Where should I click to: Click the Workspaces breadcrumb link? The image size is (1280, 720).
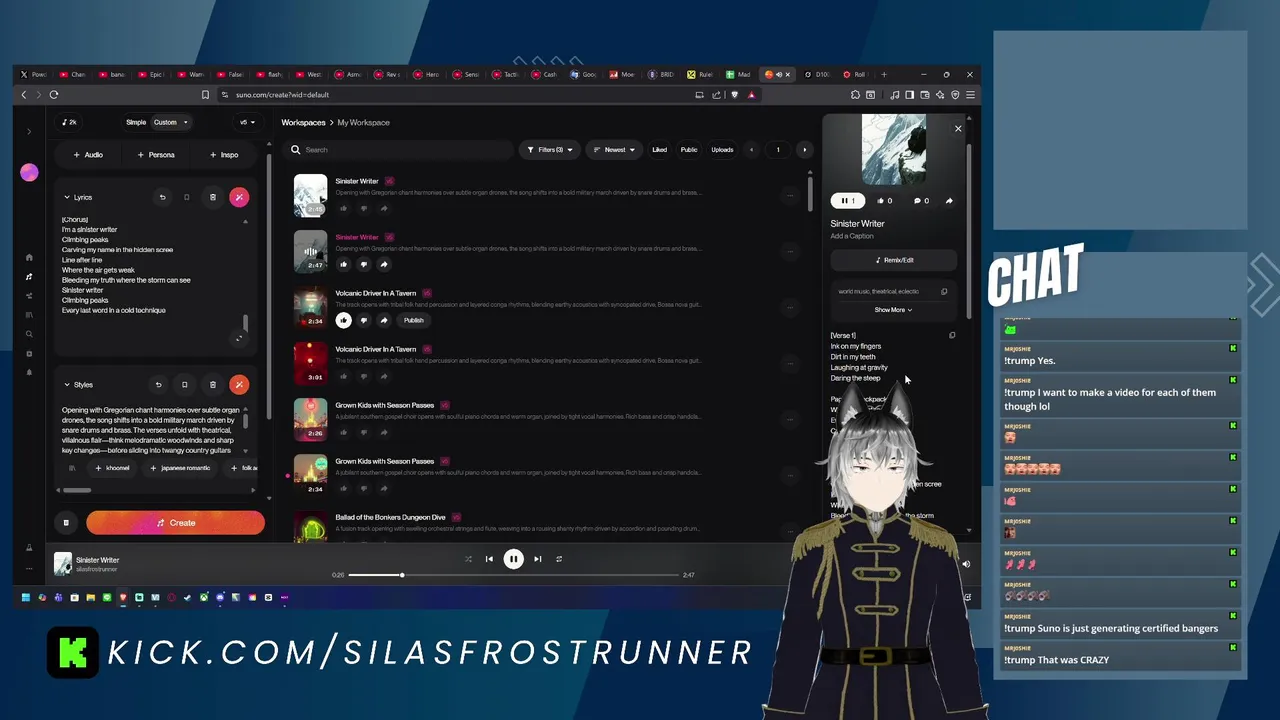303,122
